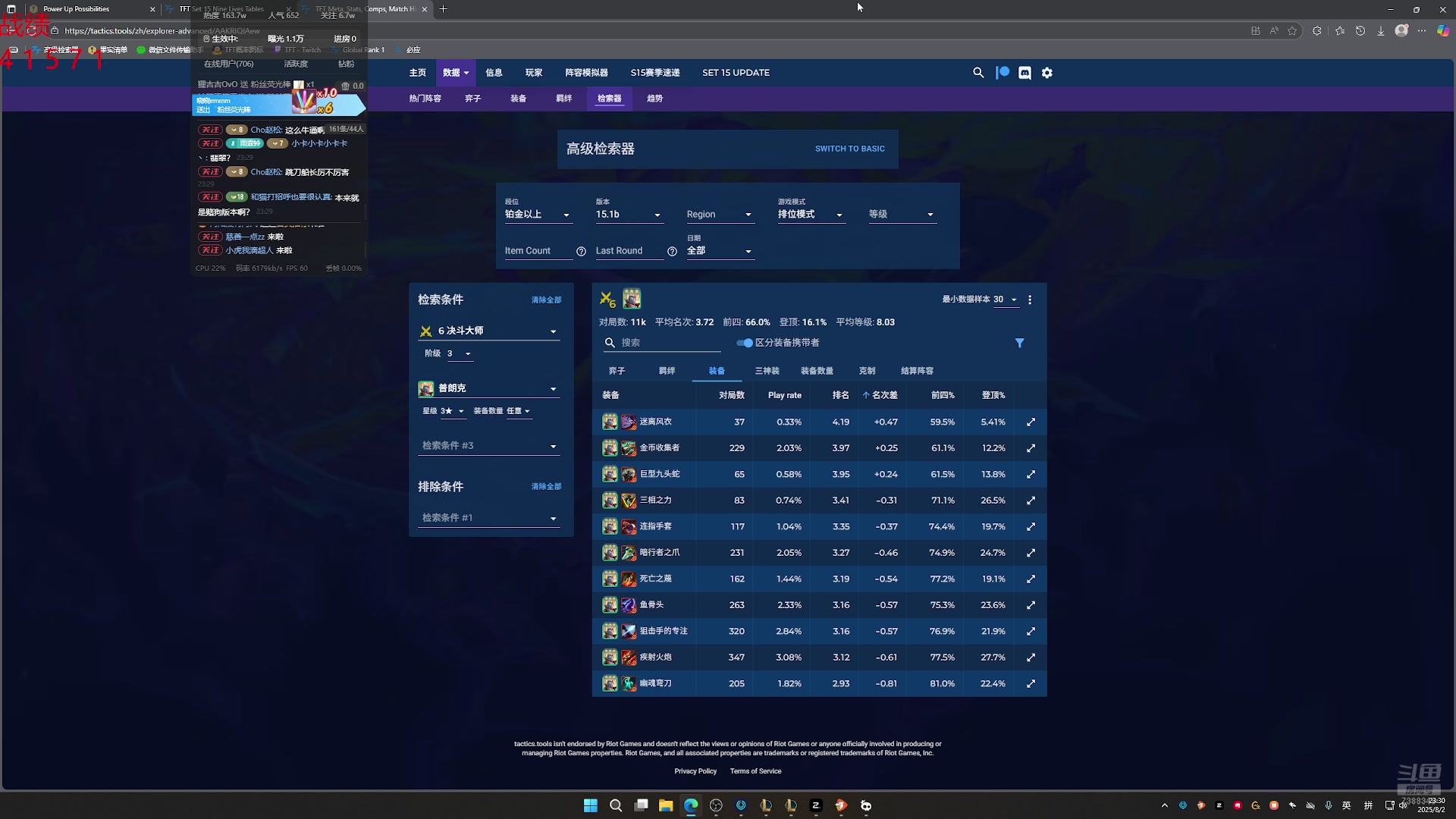Open a new browser tab
Viewport: 1456px width, 819px height.
click(443, 9)
